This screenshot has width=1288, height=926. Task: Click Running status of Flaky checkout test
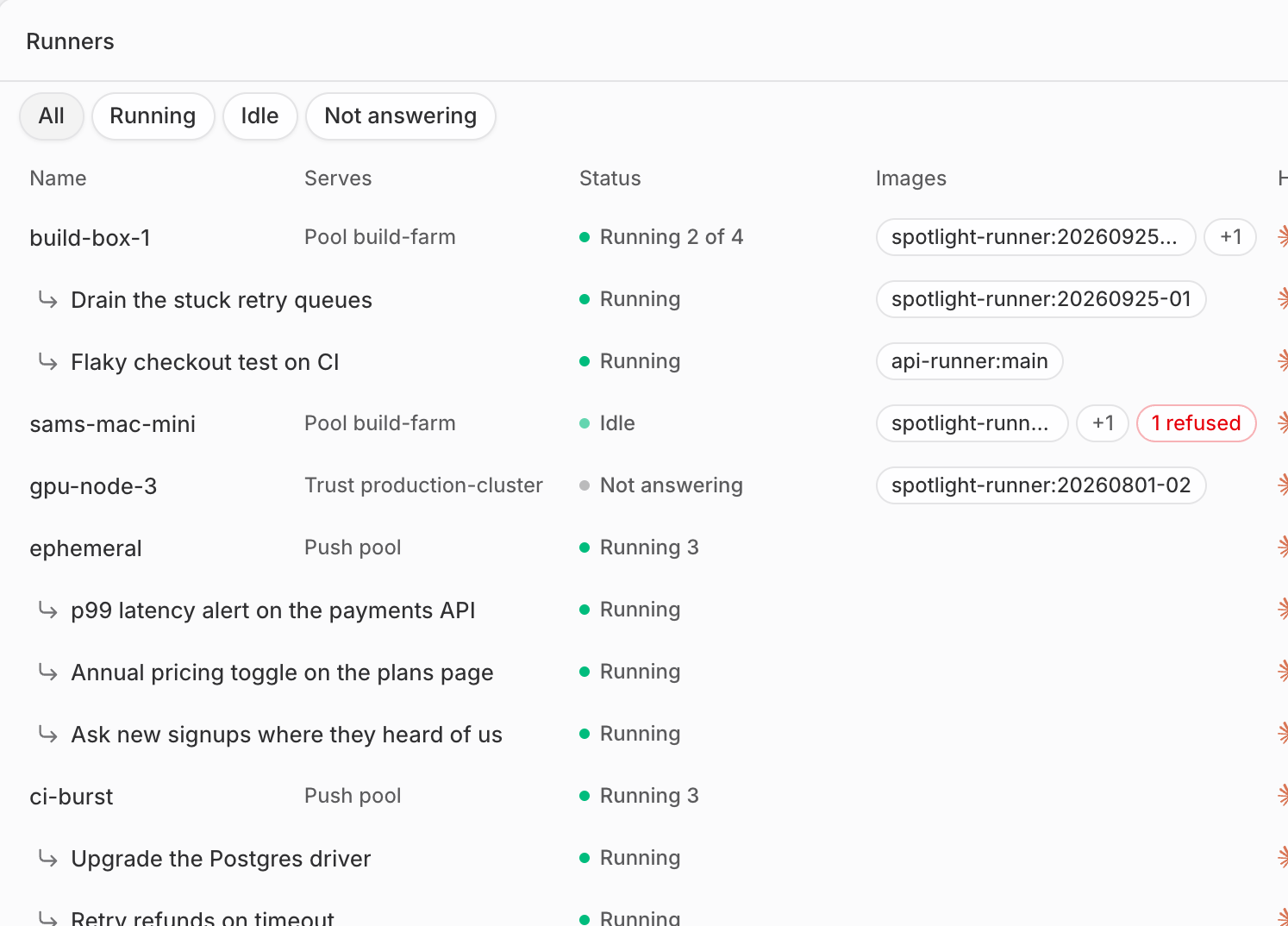pos(630,361)
